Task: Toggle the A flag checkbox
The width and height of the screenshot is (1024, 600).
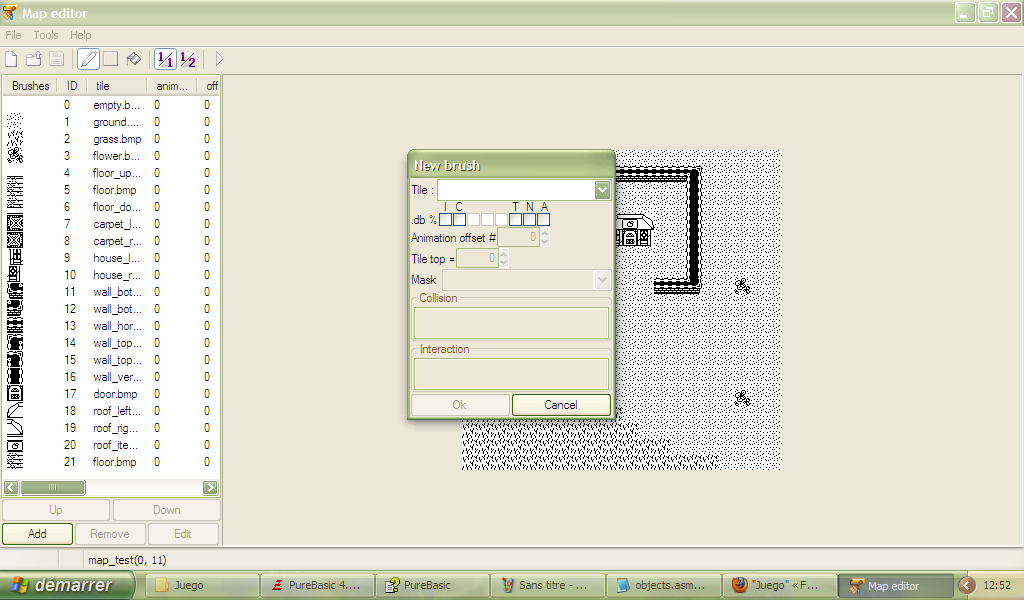Action: [544, 219]
